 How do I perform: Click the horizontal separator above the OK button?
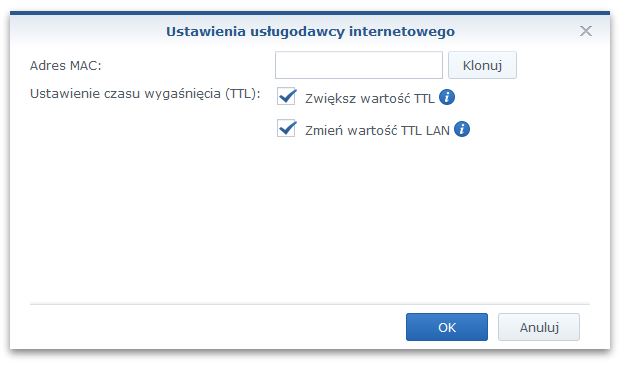(310, 304)
